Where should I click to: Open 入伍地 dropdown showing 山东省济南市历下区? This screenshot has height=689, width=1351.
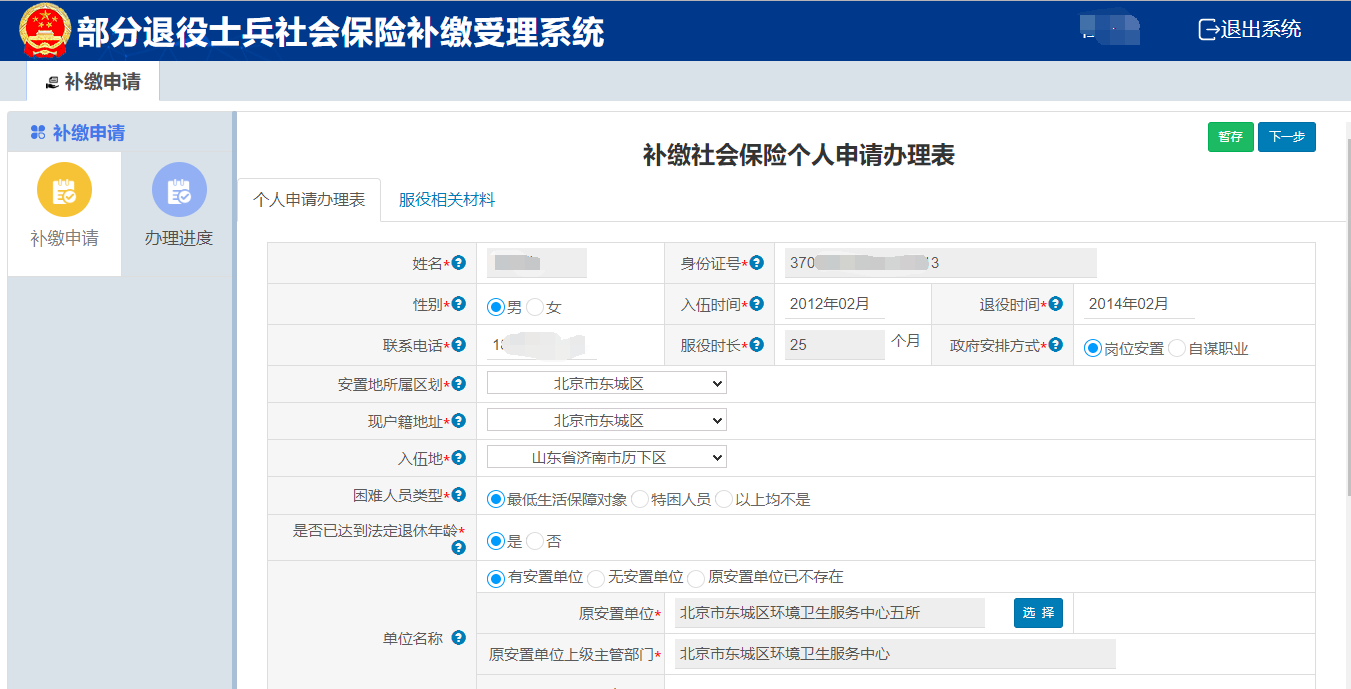(x=607, y=457)
